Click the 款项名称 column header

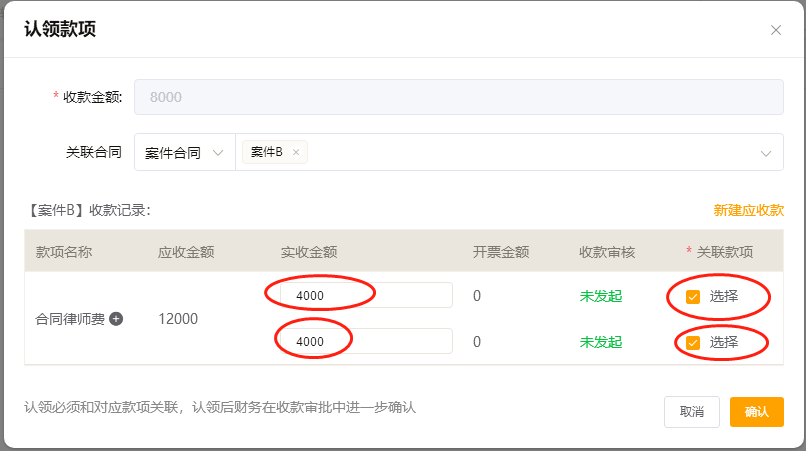click(64, 252)
